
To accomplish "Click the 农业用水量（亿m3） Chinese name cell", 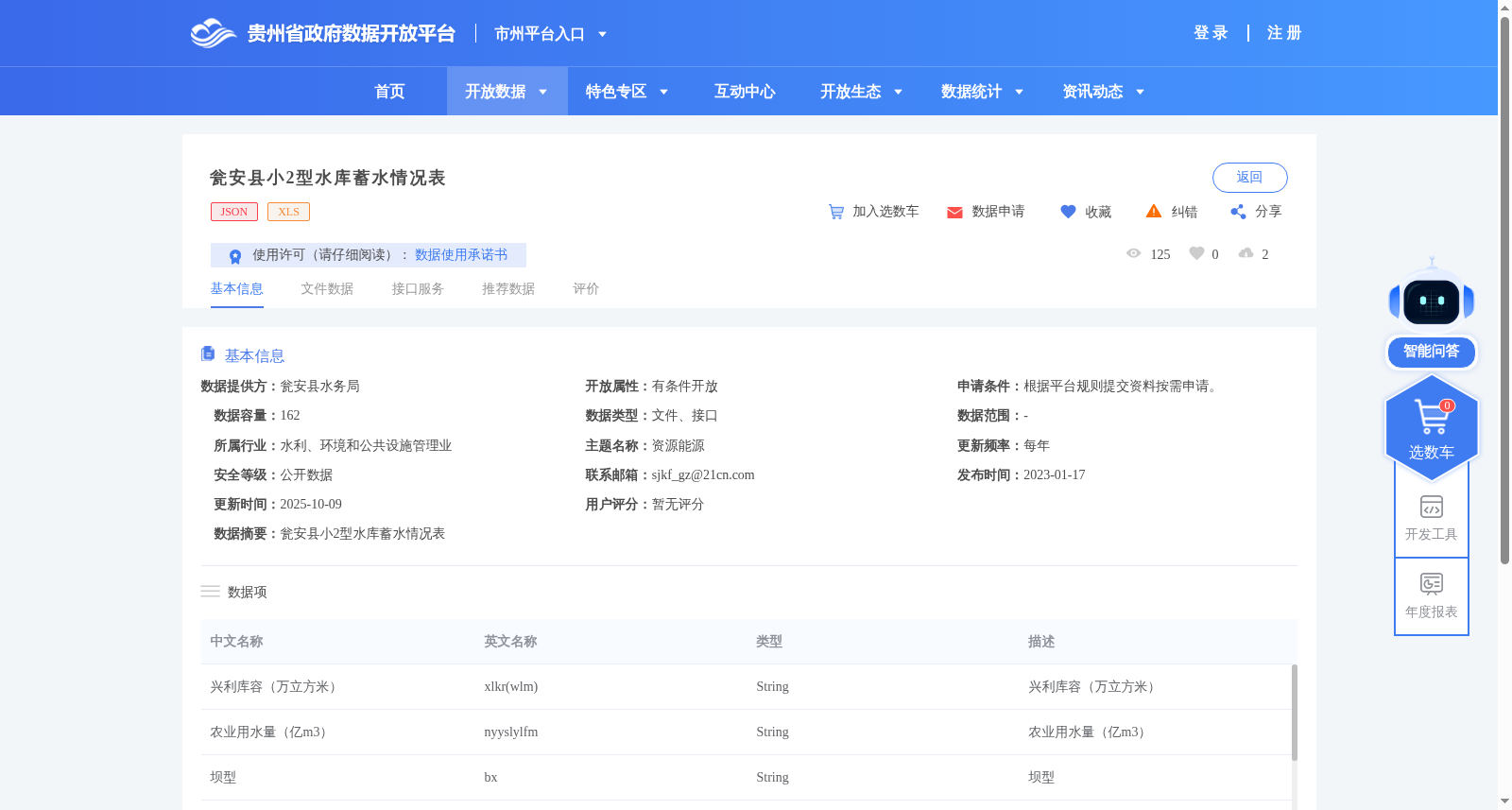I will click(x=271, y=732).
